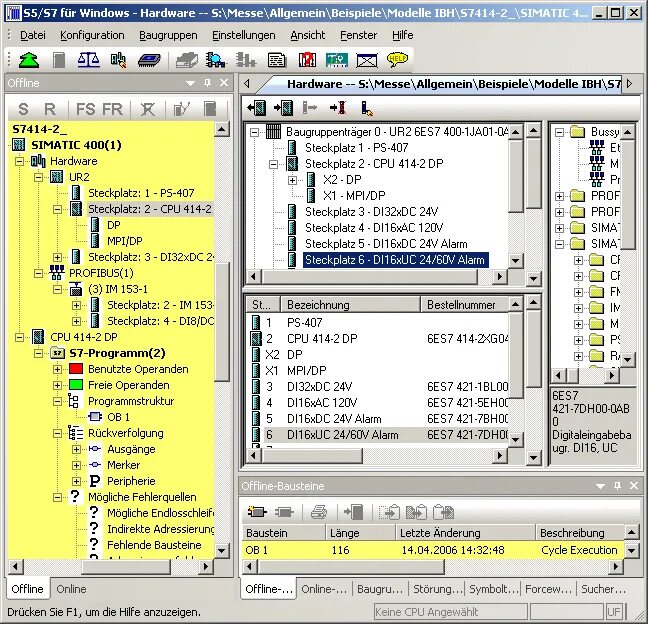The image size is (648, 624).
Task: Select row 5 DI16xDC 24V Alarm
Action: pyautogui.click(x=378, y=419)
